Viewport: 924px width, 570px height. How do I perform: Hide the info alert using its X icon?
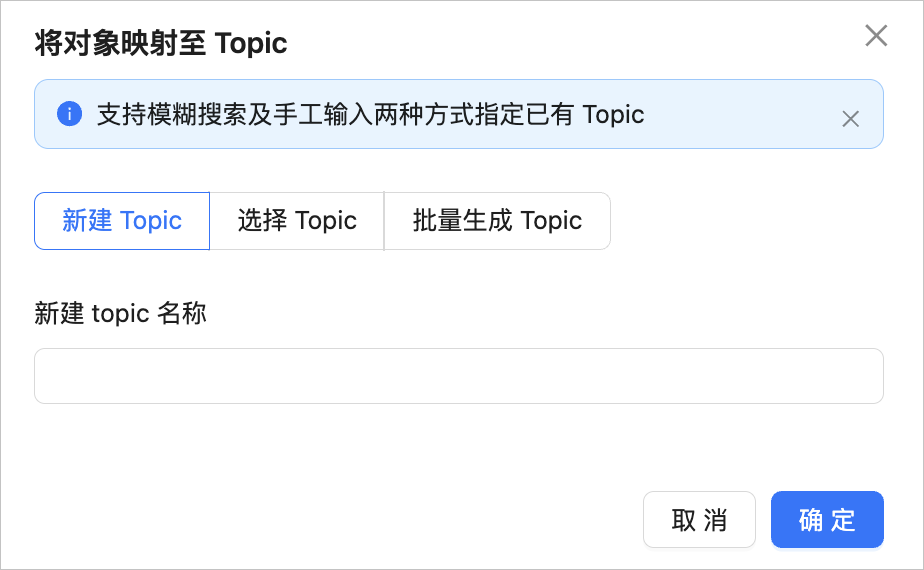[x=850, y=119]
